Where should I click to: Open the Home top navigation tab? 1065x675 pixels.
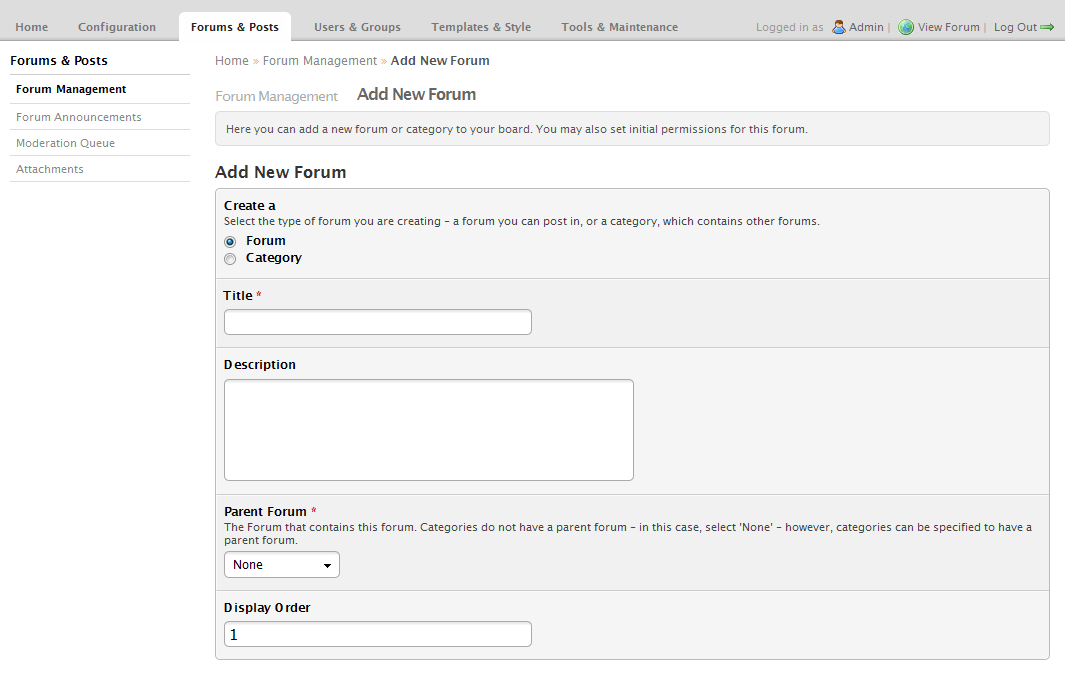click(x=32, y=27)
